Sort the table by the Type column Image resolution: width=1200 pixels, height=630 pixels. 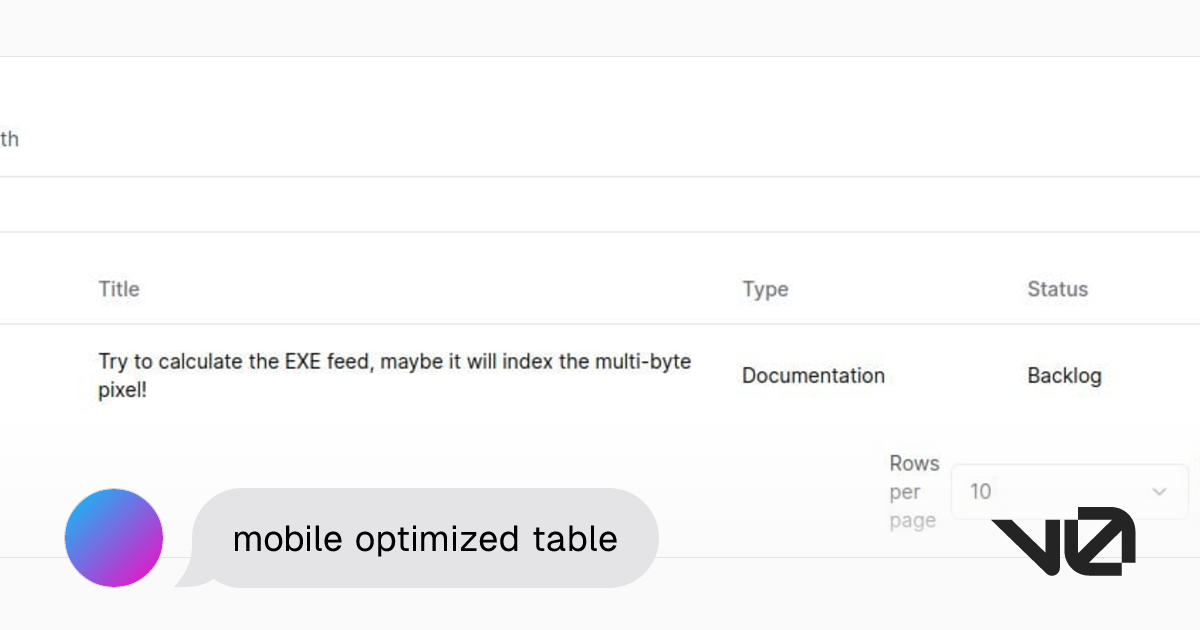[765, 289]
